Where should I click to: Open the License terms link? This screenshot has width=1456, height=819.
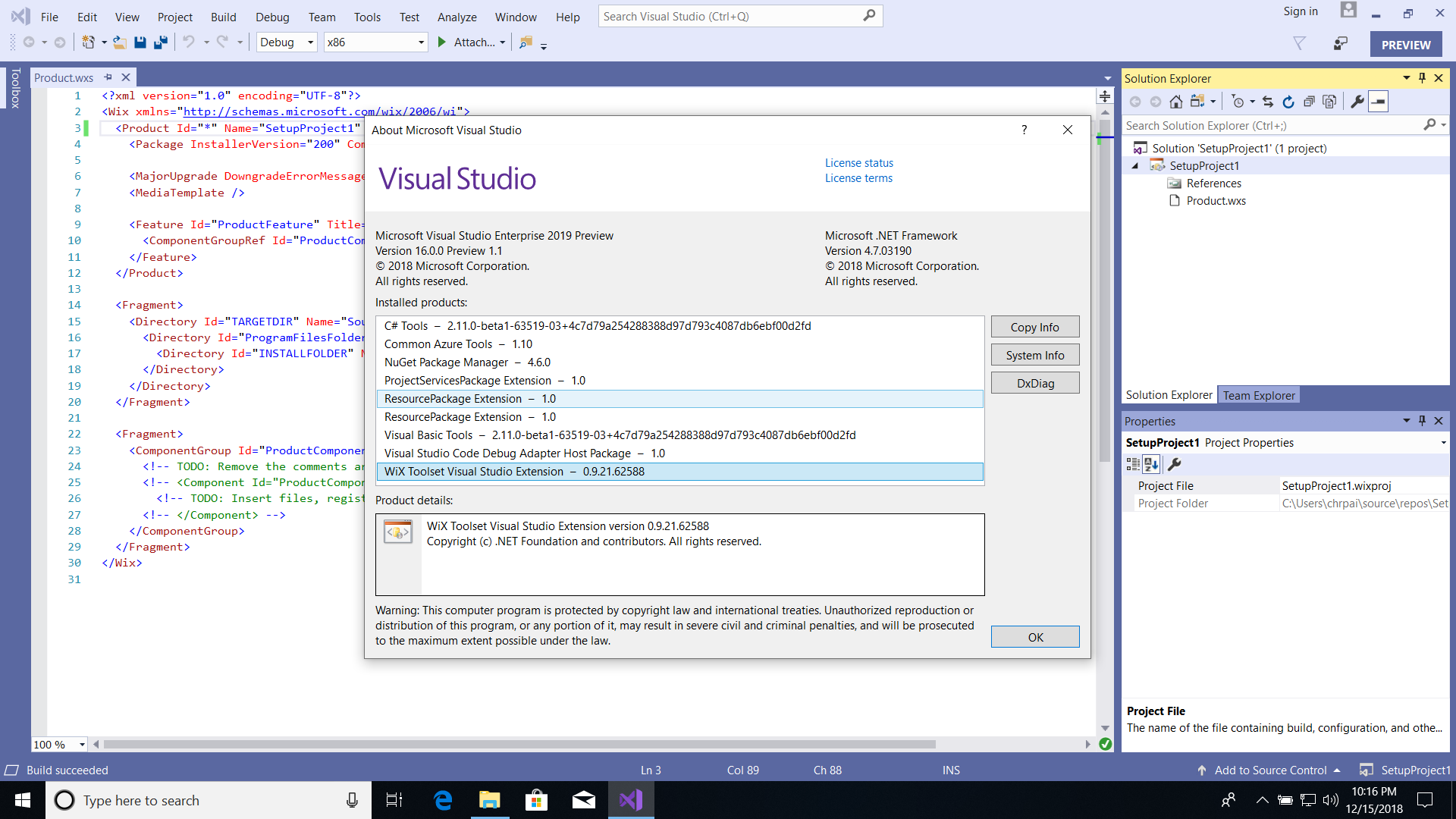(858, 178)
